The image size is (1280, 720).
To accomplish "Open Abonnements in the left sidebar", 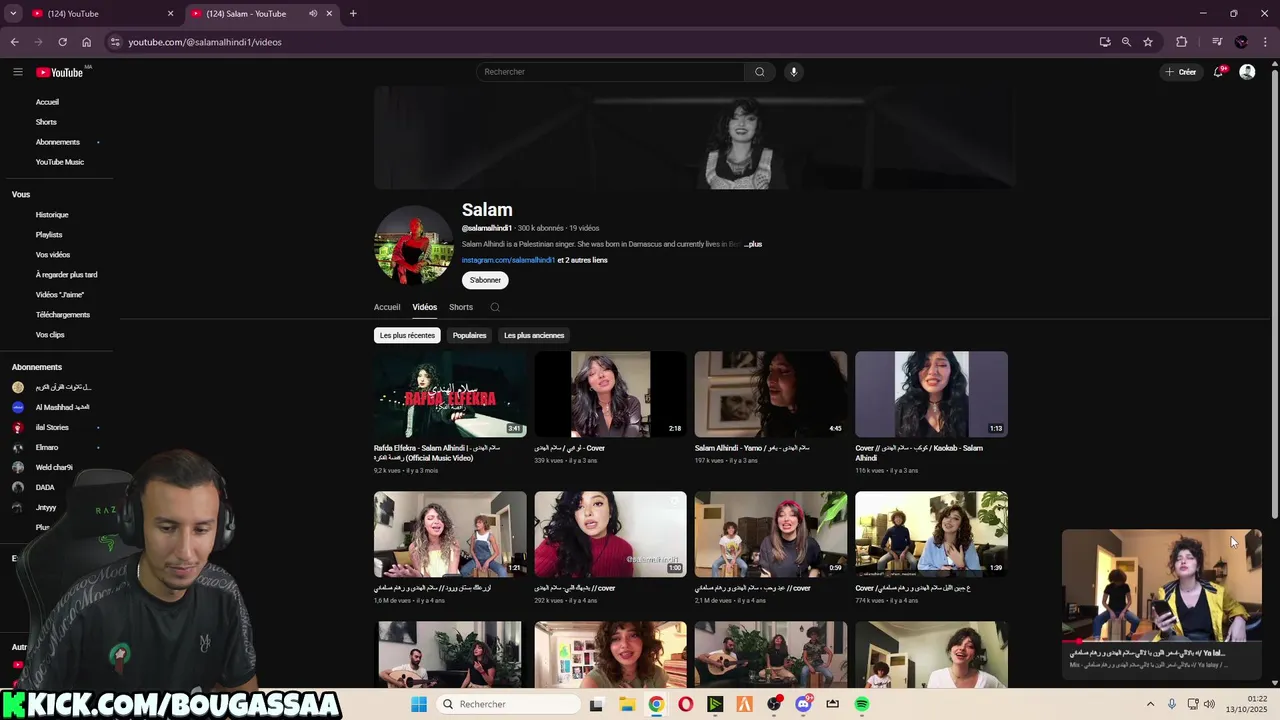I will pyautogui.click(x=56, y=142).
